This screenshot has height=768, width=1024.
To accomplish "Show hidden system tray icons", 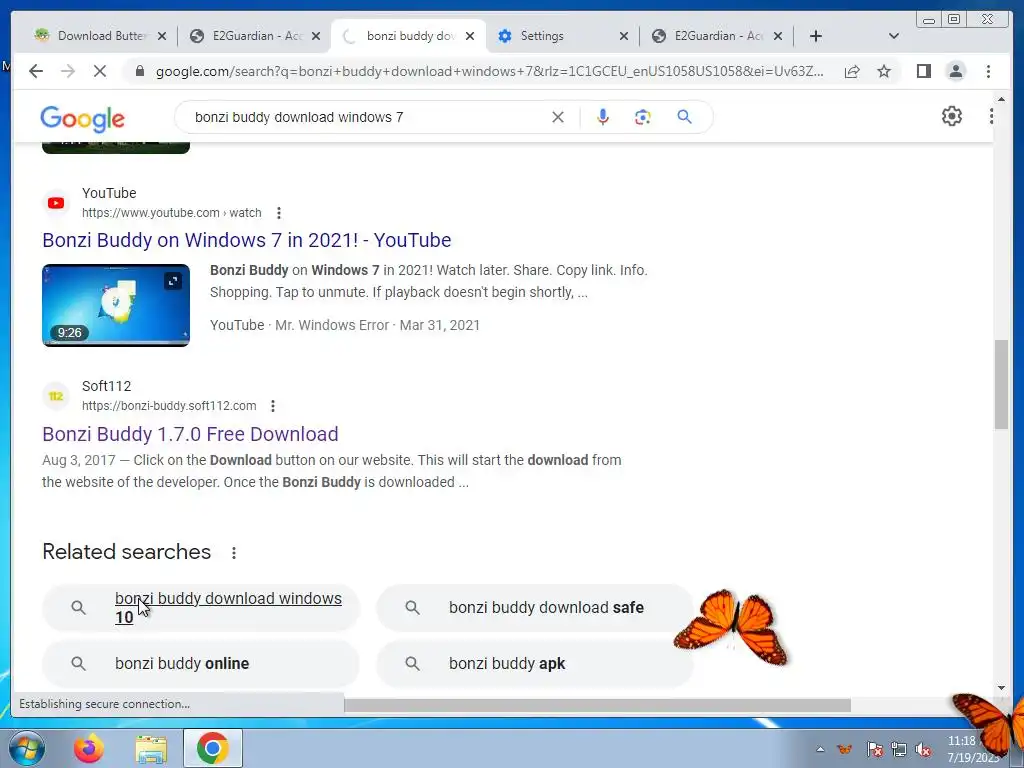I will click(x=820, y=749).
